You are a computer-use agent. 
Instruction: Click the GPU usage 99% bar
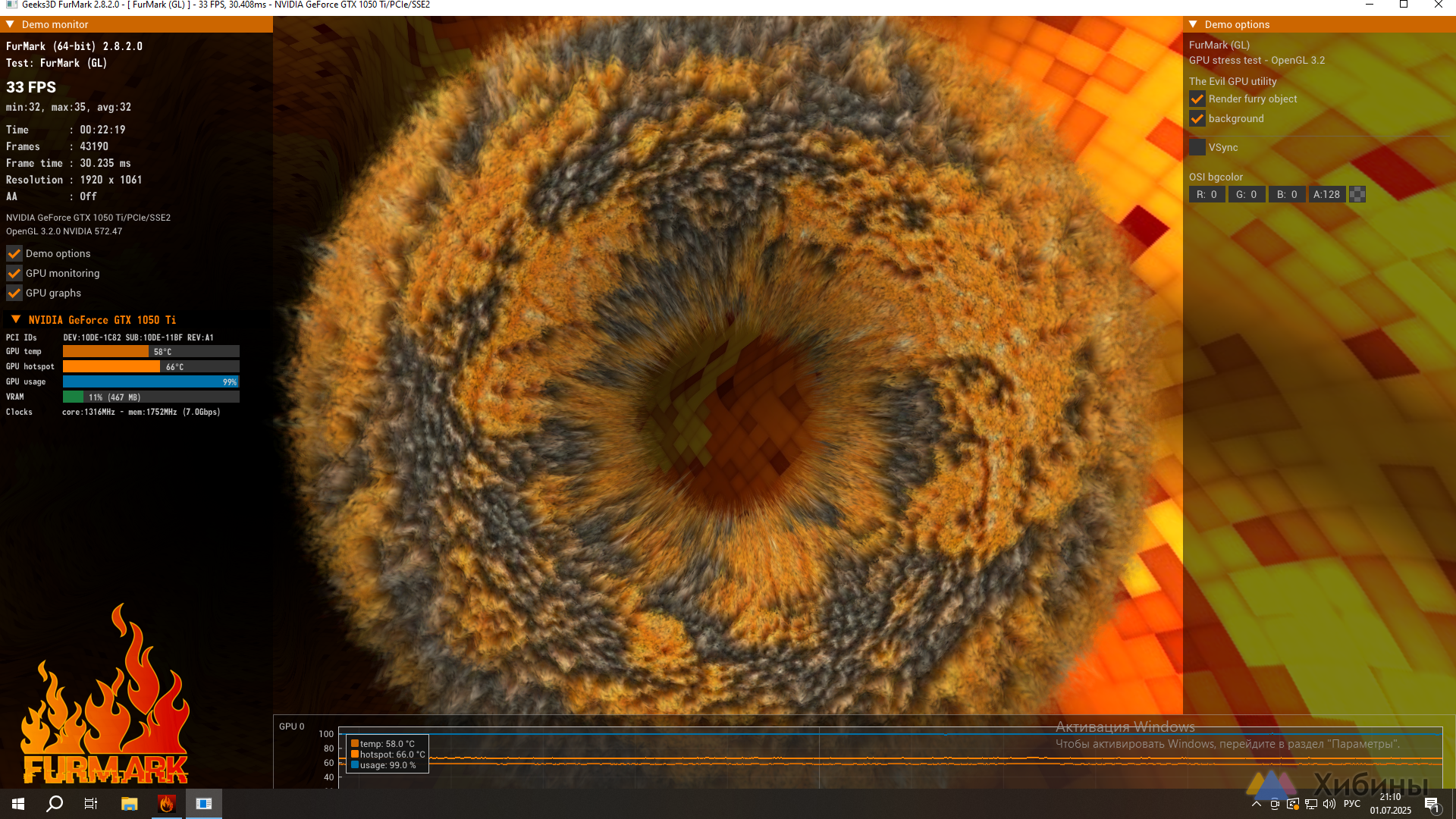151,382
